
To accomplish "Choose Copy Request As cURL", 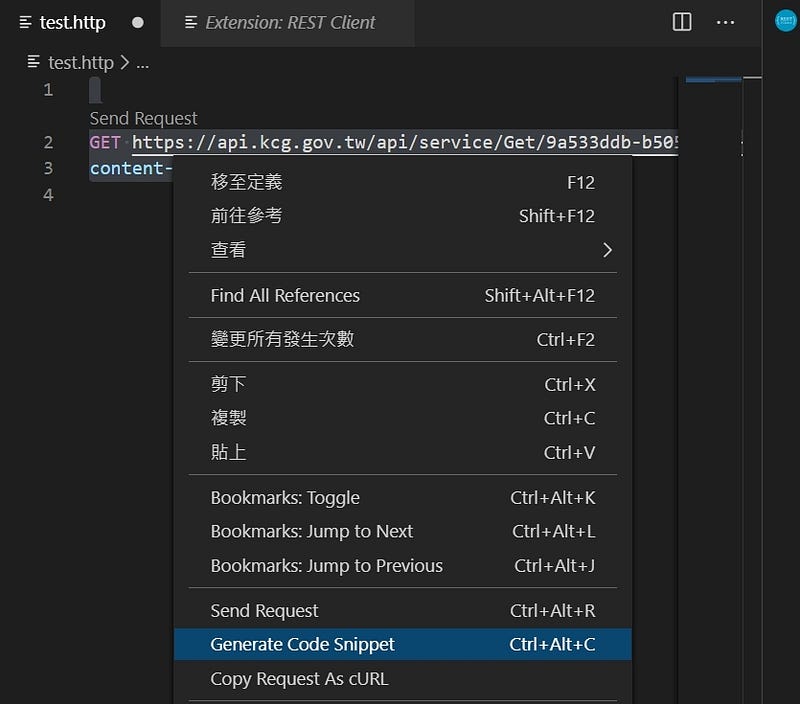I will coord(299,679).
